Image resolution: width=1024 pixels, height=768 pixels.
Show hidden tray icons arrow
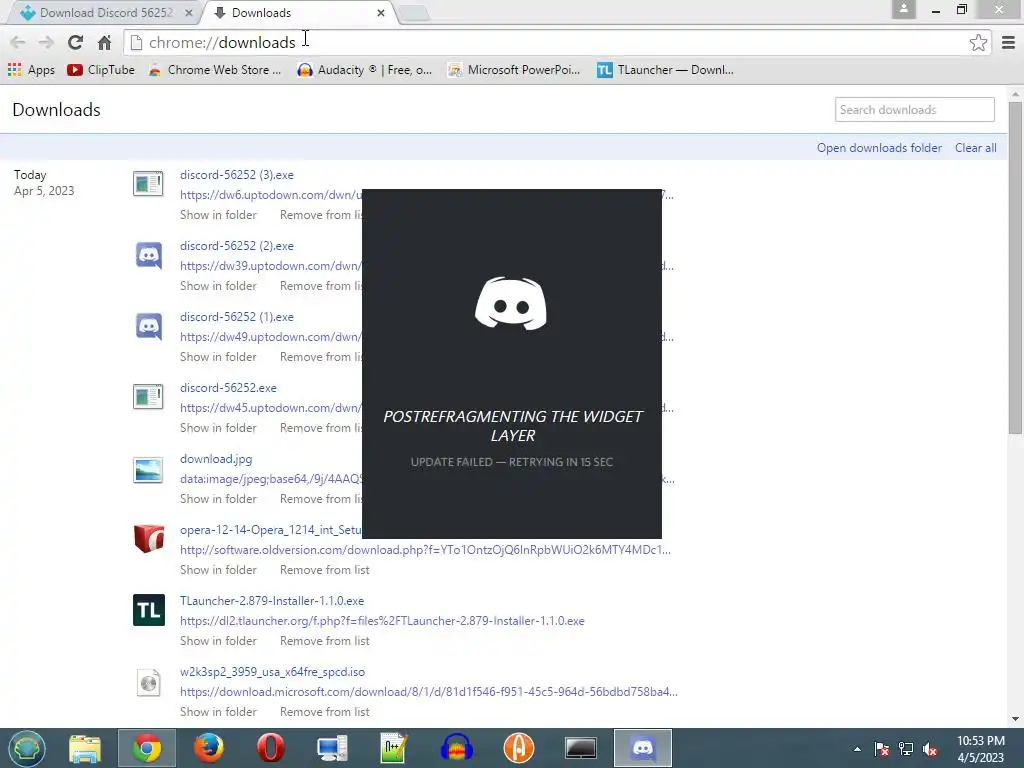pyautogui.click(x=857, y=749)
